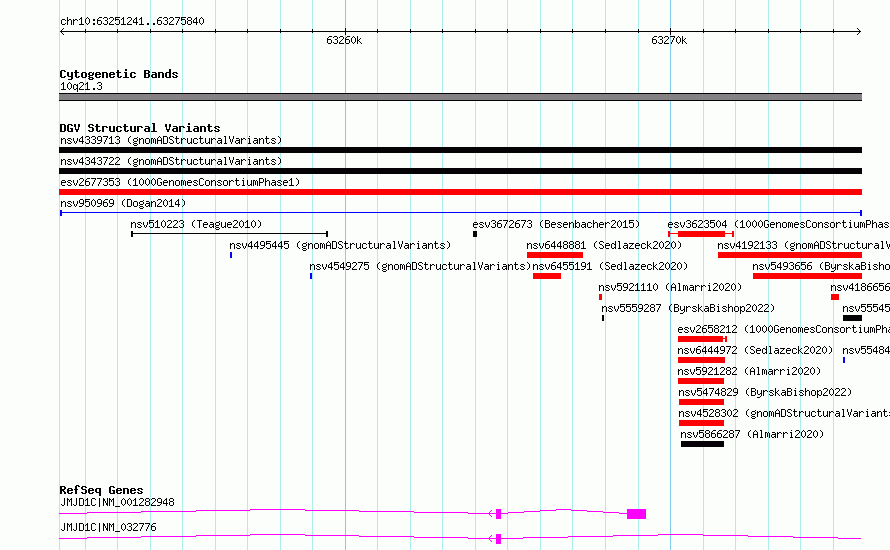Click Cytogenetic Bands track heading
The image size is (890, 550).
(x=119, y=74)
